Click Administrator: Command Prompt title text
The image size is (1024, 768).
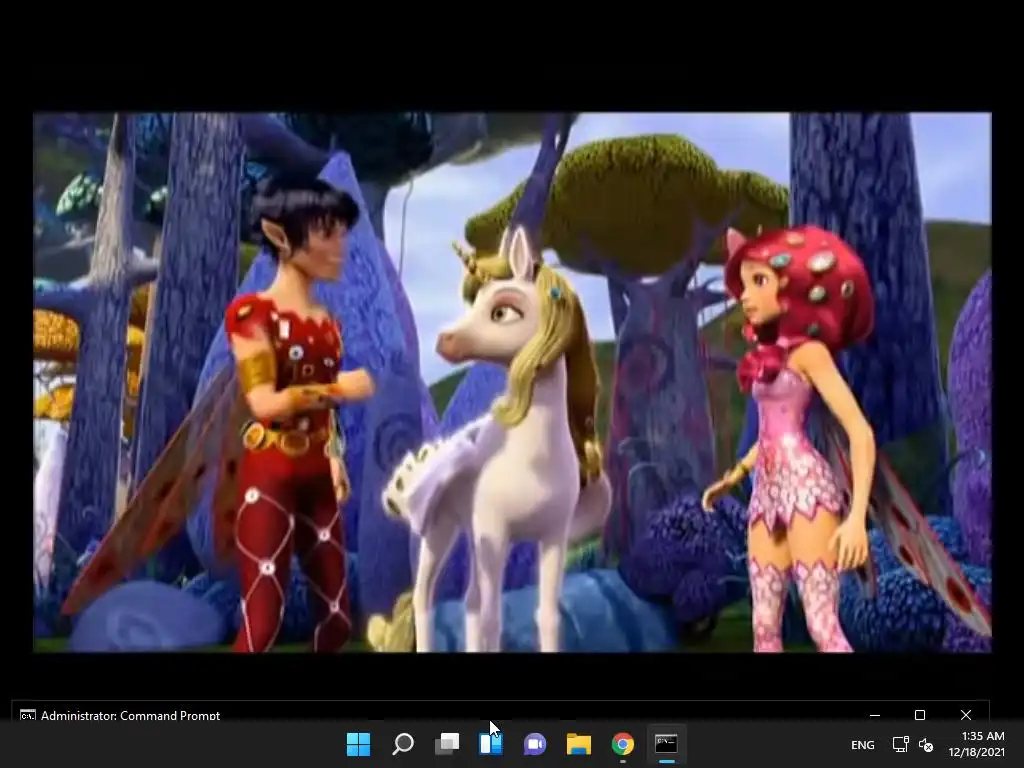pos(131,716)
